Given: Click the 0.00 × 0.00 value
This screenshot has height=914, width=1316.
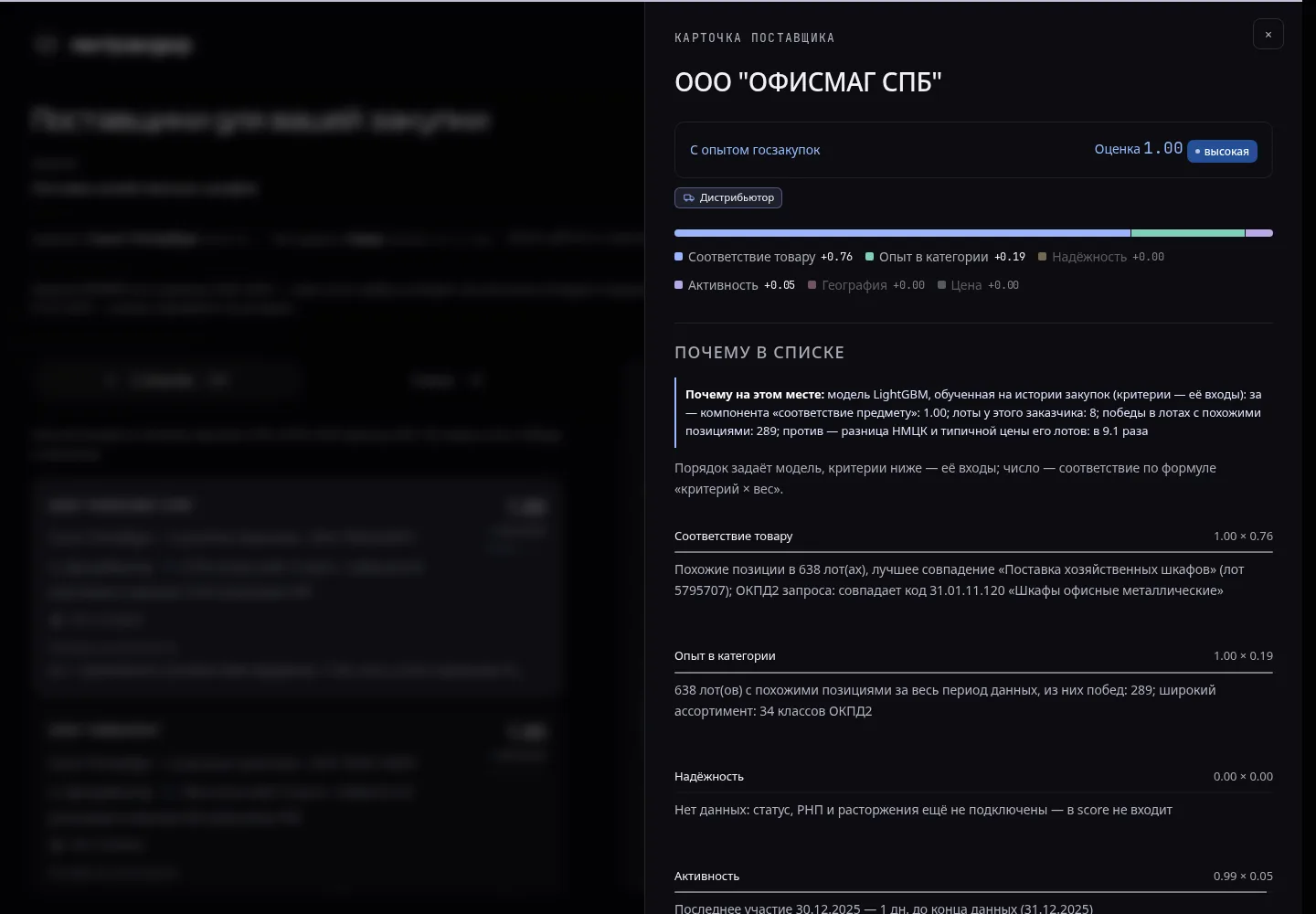Looking at the screenshot, I should (1243, 777).
